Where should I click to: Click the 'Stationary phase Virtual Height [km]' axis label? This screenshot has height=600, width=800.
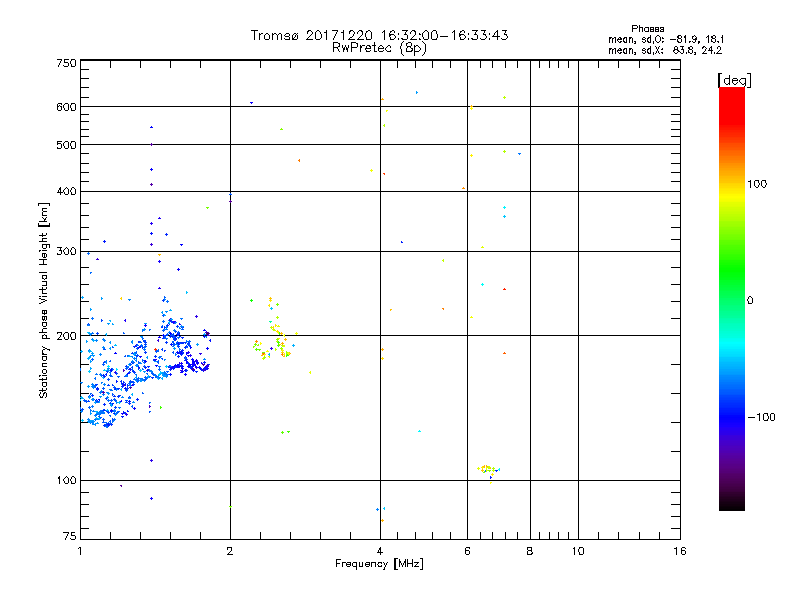click(44, 301)
